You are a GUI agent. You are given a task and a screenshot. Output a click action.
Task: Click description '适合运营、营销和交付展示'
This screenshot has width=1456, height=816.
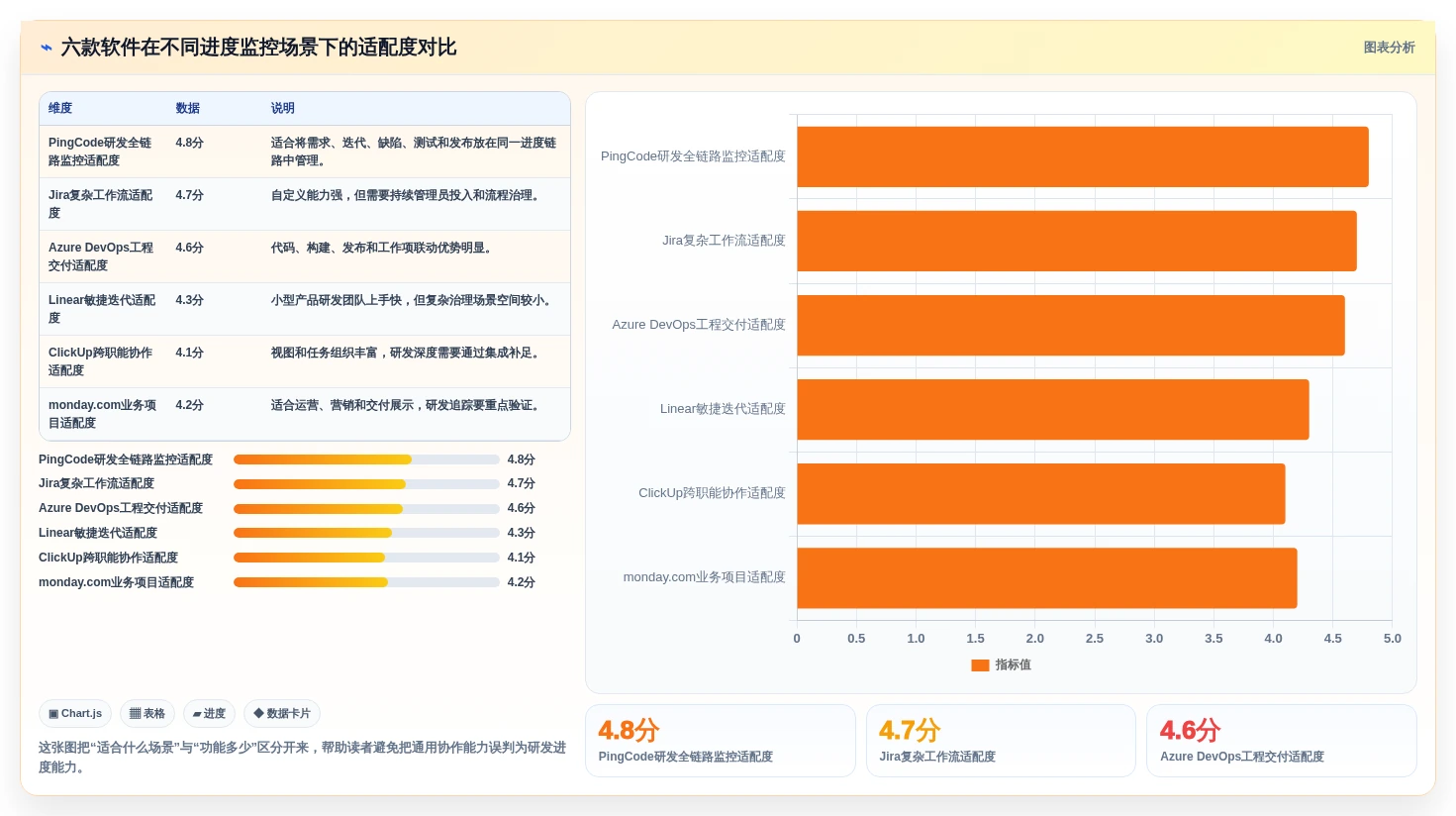coord(407,405)
